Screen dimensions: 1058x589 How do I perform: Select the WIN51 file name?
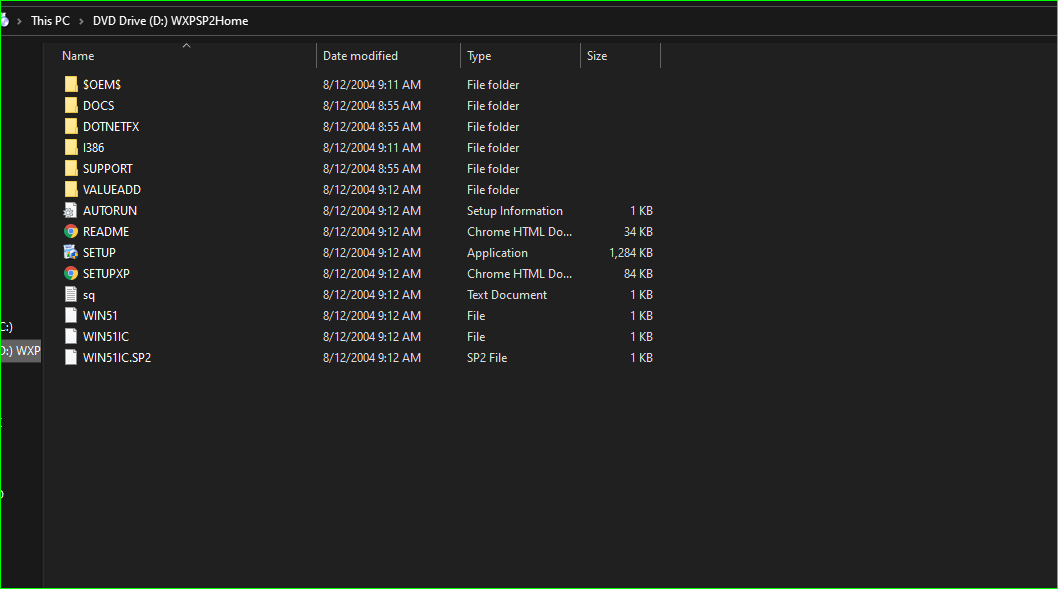tap(100, 315)
